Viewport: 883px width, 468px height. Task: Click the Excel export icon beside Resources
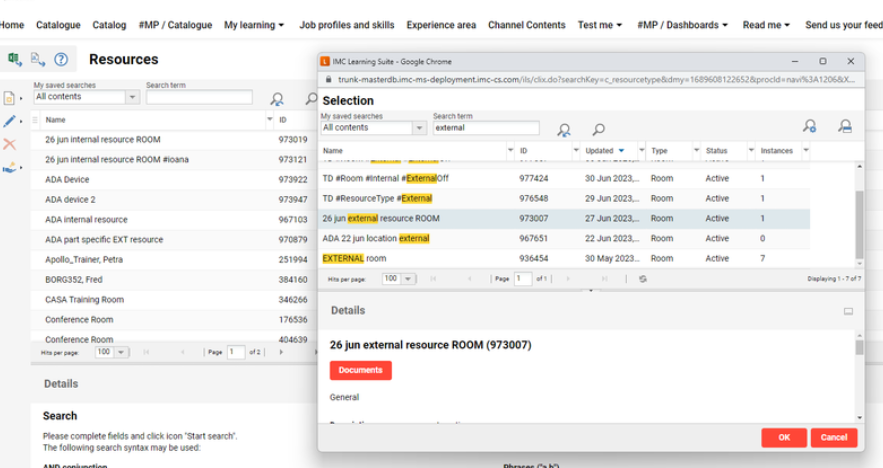15,59
